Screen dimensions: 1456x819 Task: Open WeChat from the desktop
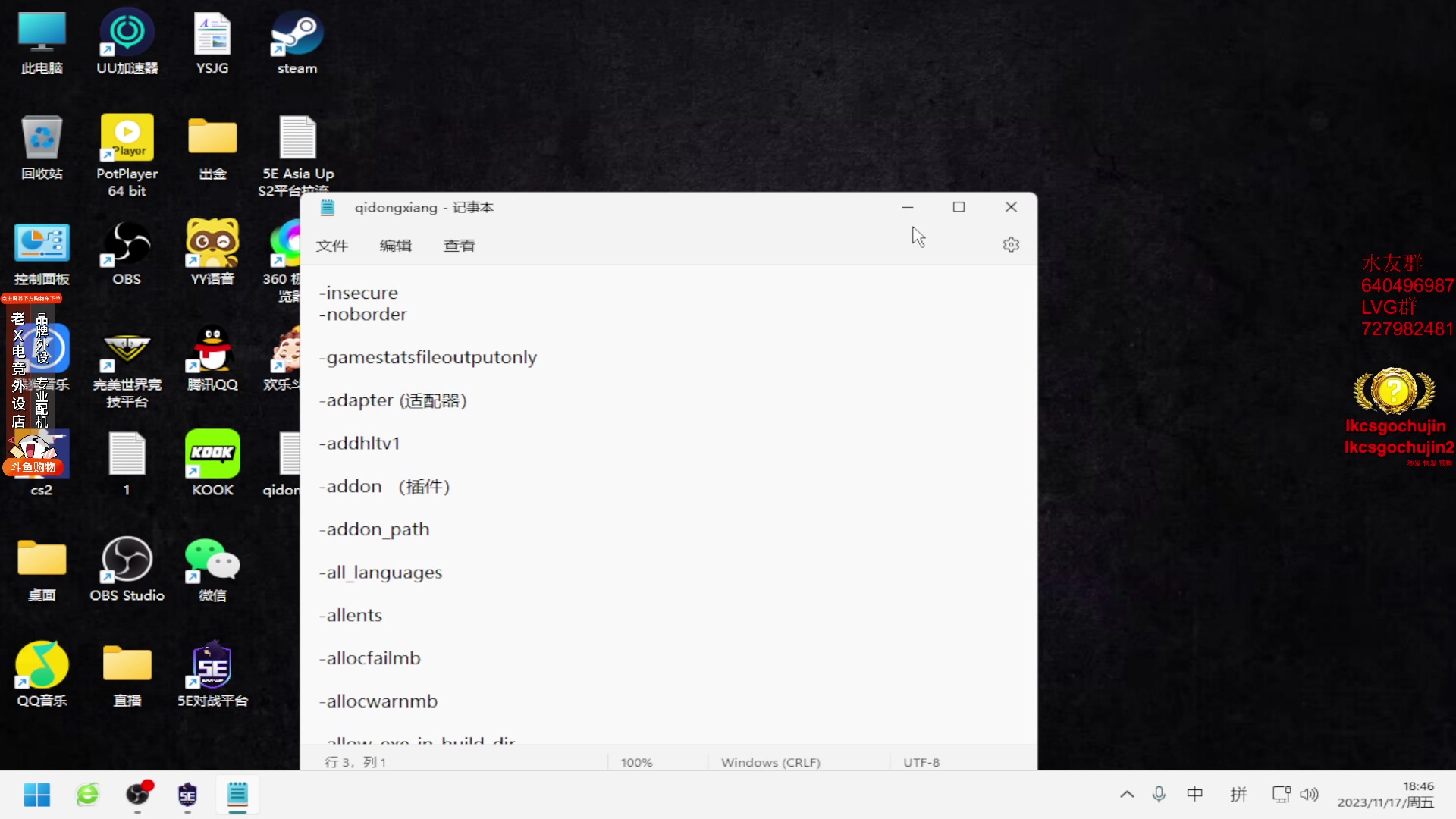point(212,561)
